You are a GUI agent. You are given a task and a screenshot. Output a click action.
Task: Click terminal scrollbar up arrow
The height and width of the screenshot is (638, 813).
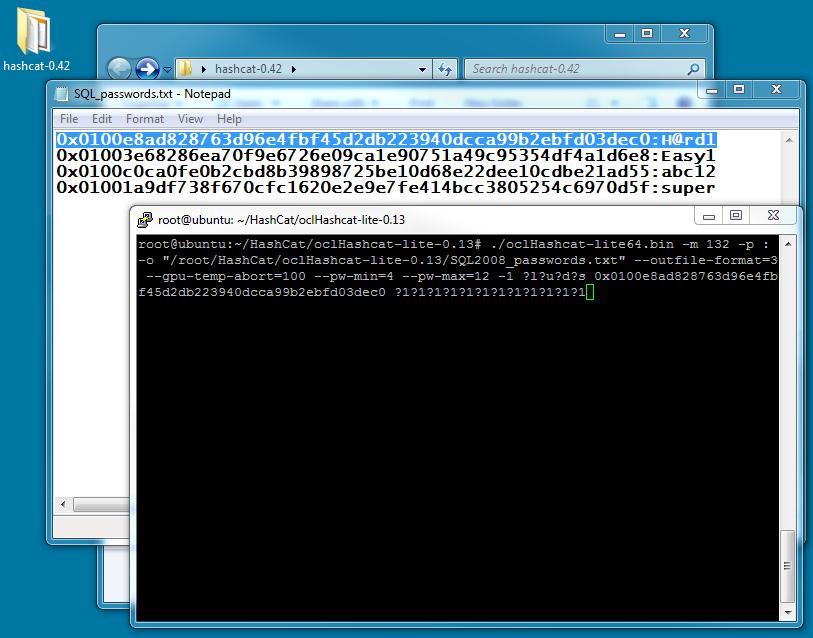pos(788,244)
